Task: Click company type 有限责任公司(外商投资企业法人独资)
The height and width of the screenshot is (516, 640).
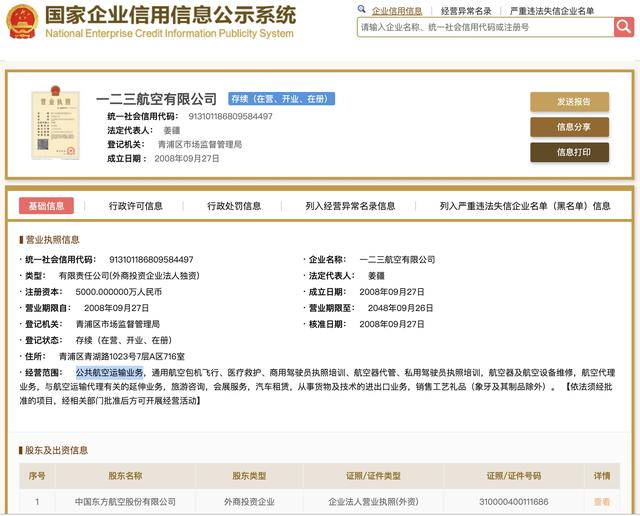Action: 129,276
